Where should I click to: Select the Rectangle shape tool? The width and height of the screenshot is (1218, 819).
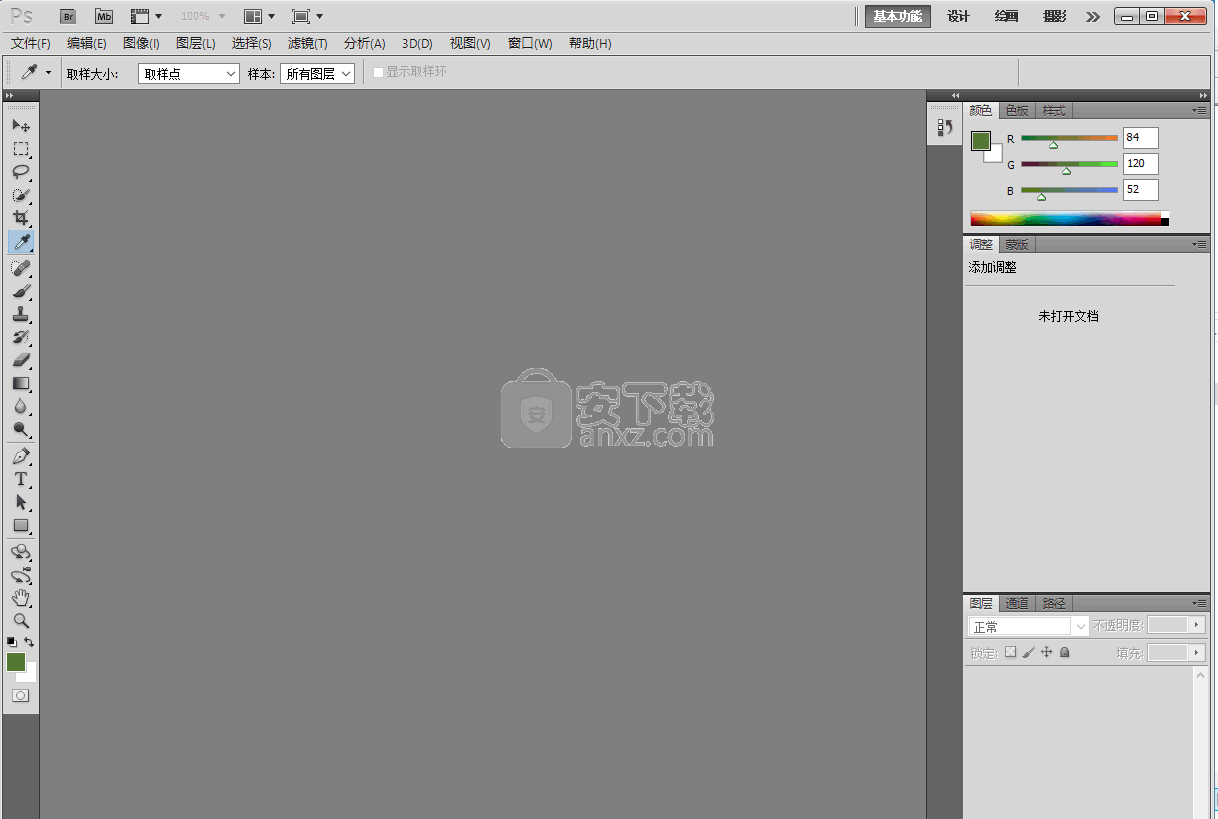click(x=20, y=525)
